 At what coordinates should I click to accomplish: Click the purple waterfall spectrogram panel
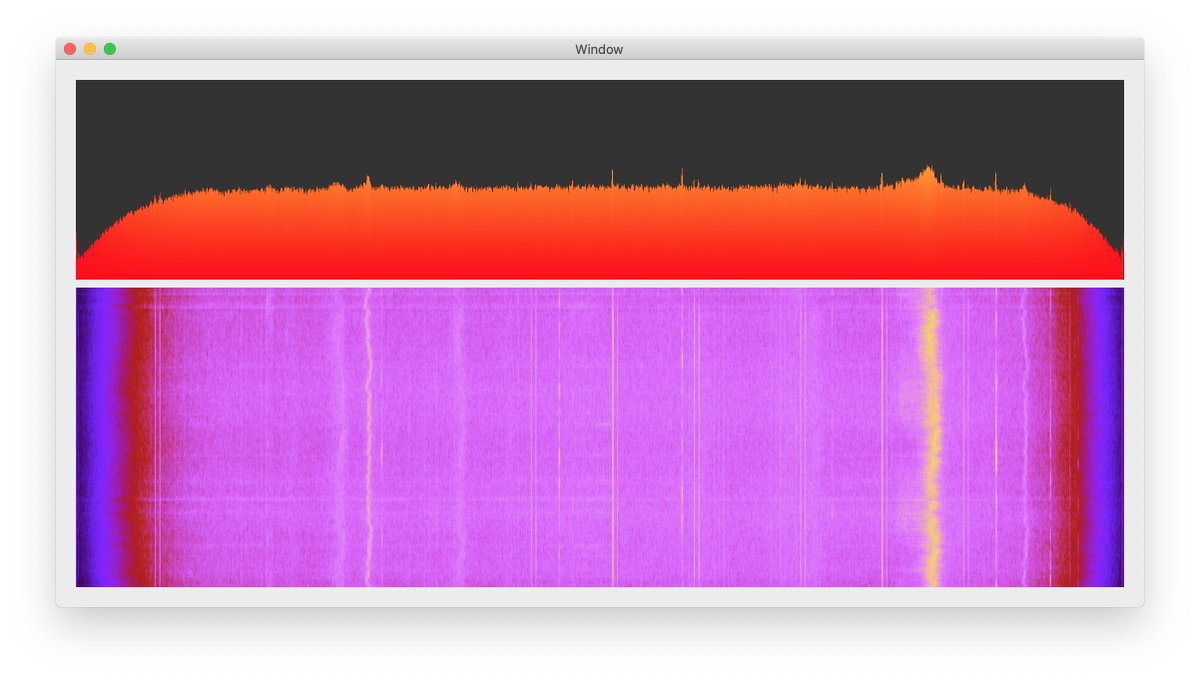click(600, 437)
